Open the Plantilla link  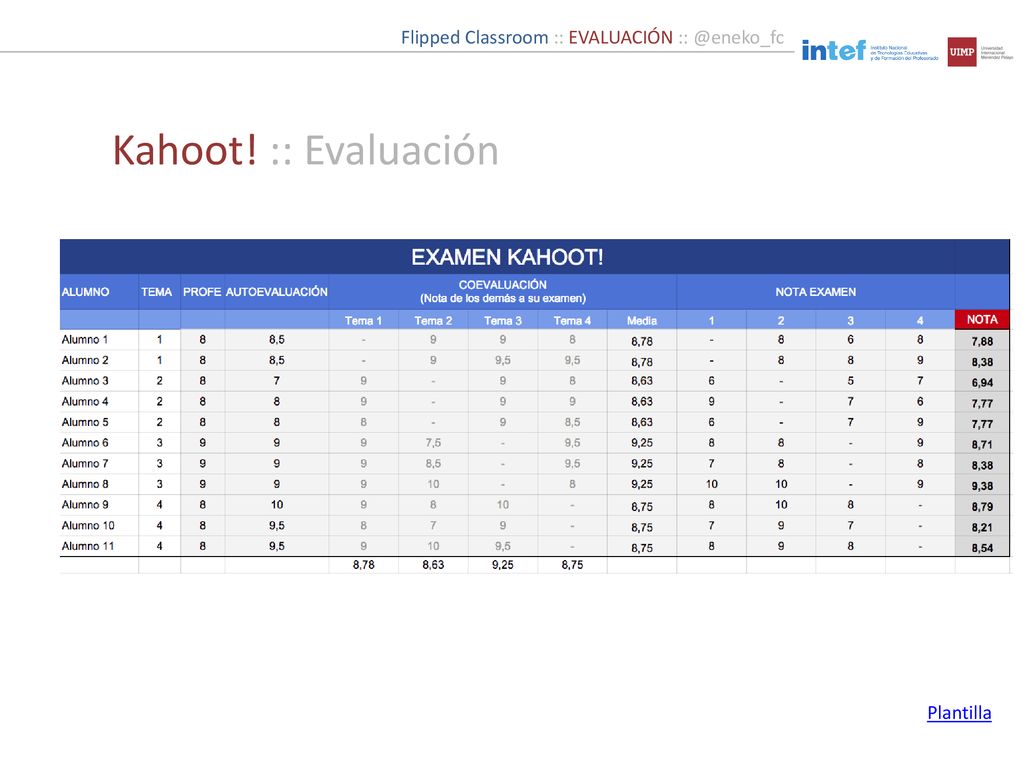(959, 712)
